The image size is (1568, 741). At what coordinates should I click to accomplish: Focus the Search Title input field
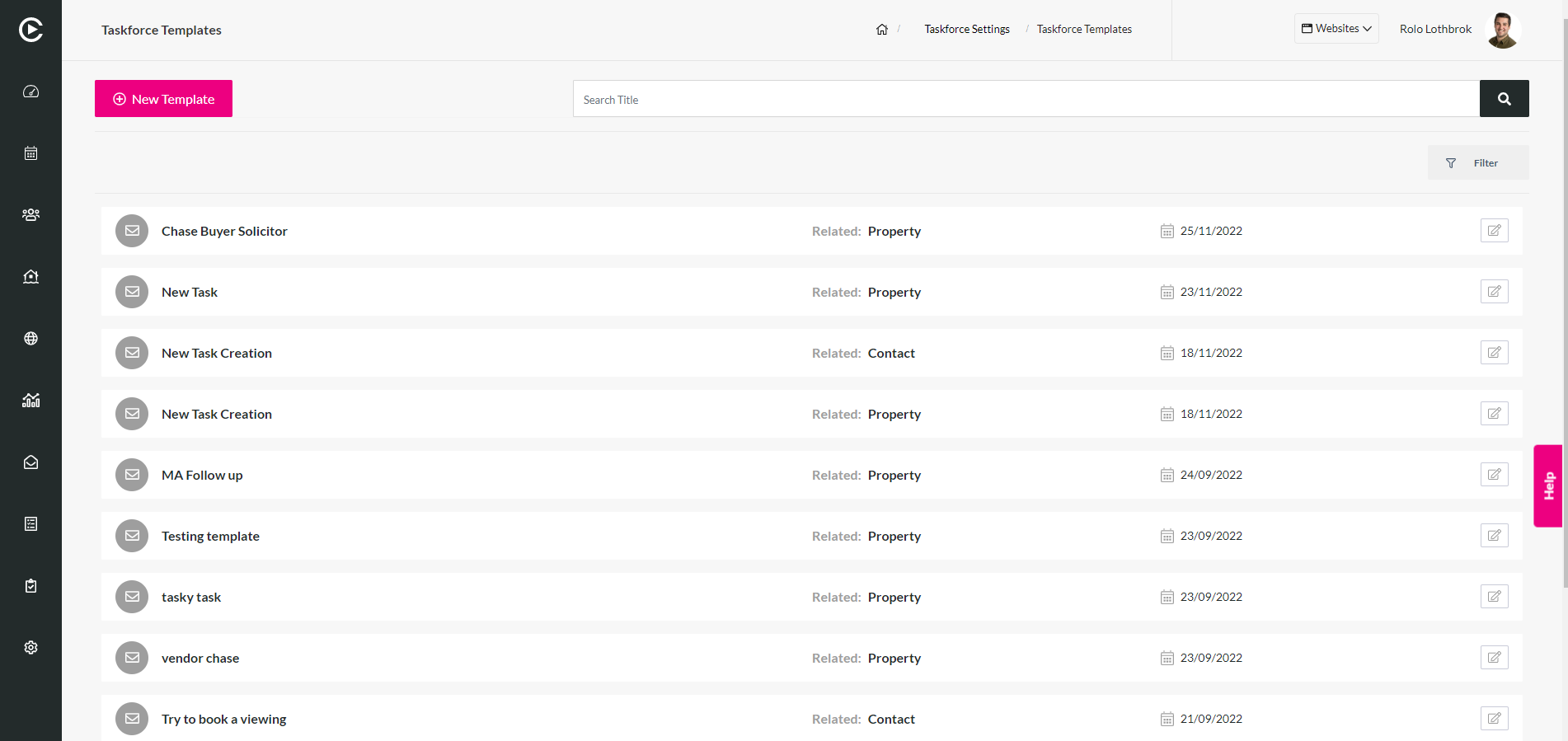1026,99
